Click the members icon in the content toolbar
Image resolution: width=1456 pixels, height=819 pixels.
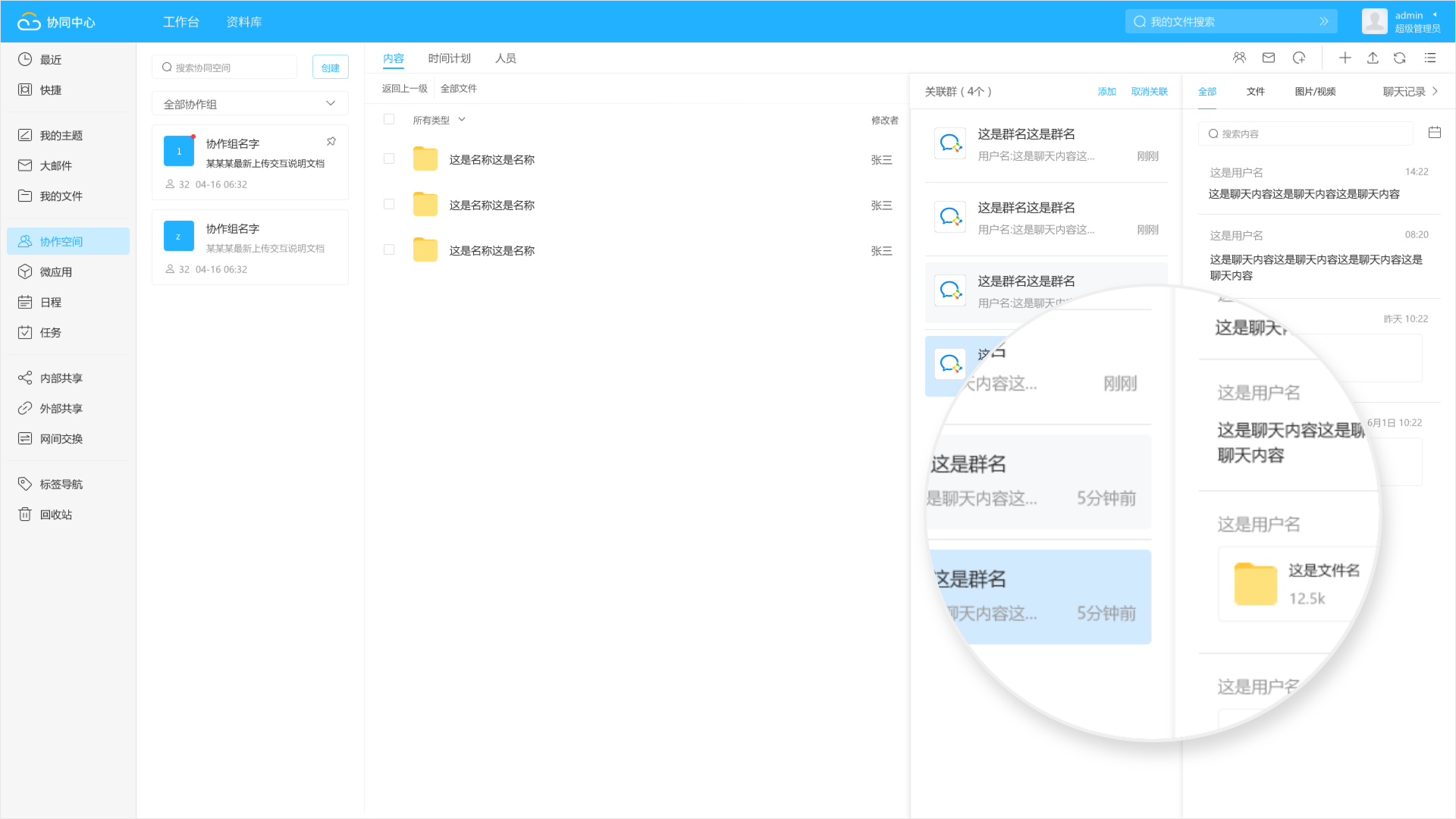[x=1240, y=57]
